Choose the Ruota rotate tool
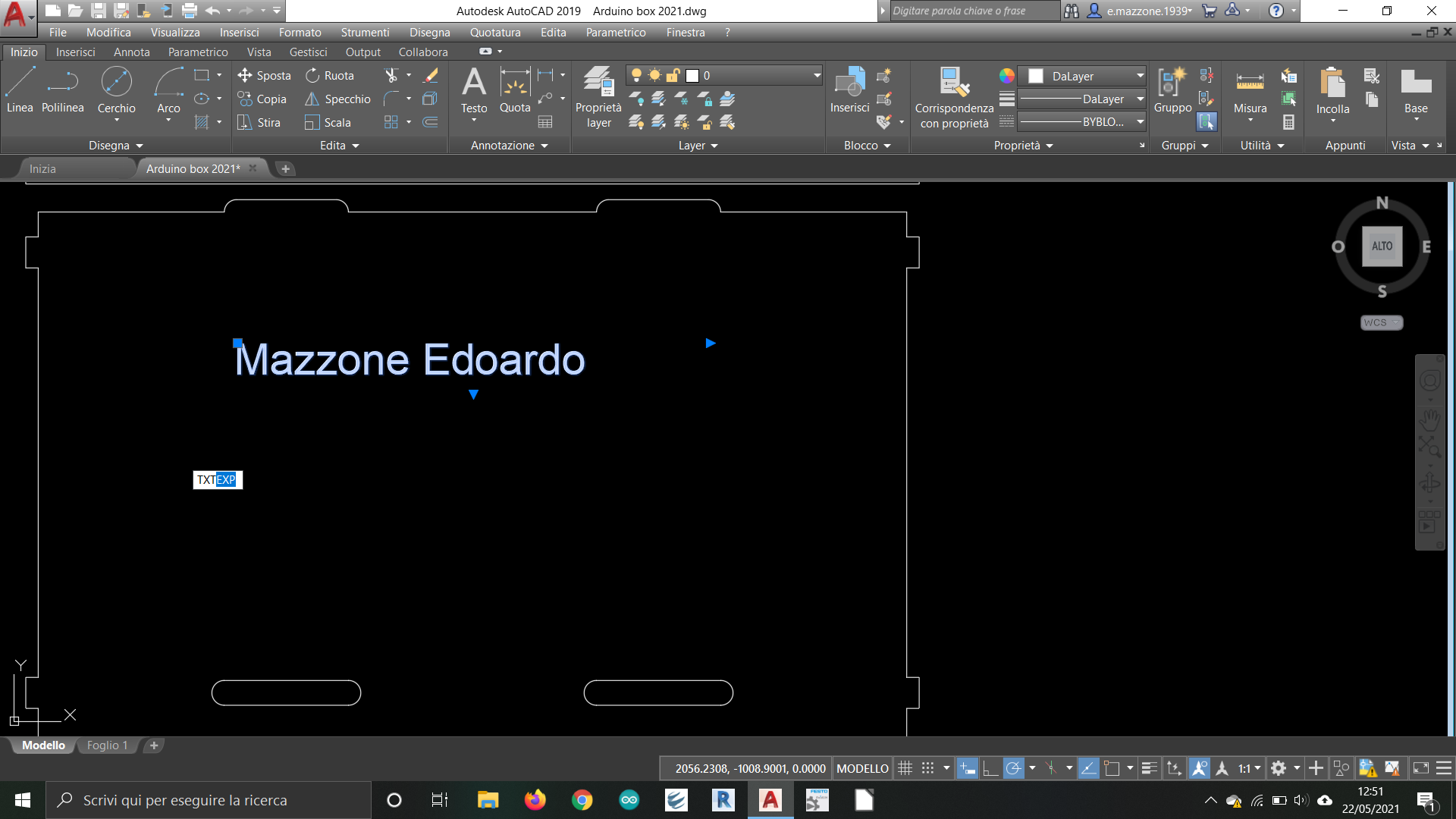 click(330, 76)
